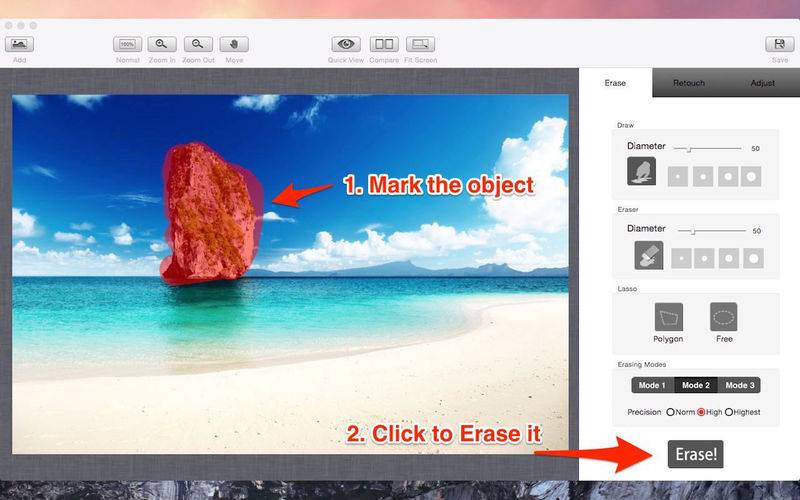The height and width of the screenshot is (500, 800).
Task: Pick the smallest Eraser size preset
Action: [681, 259]
